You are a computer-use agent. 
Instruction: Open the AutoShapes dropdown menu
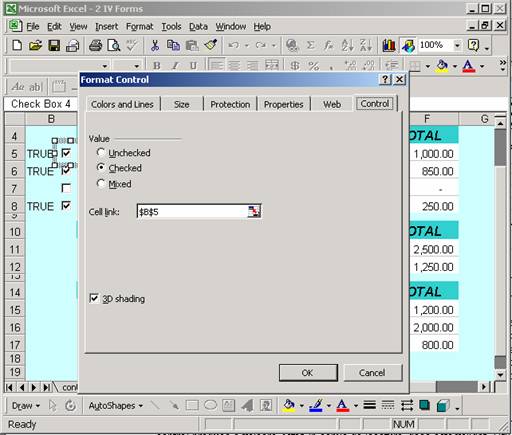[115, 406]
